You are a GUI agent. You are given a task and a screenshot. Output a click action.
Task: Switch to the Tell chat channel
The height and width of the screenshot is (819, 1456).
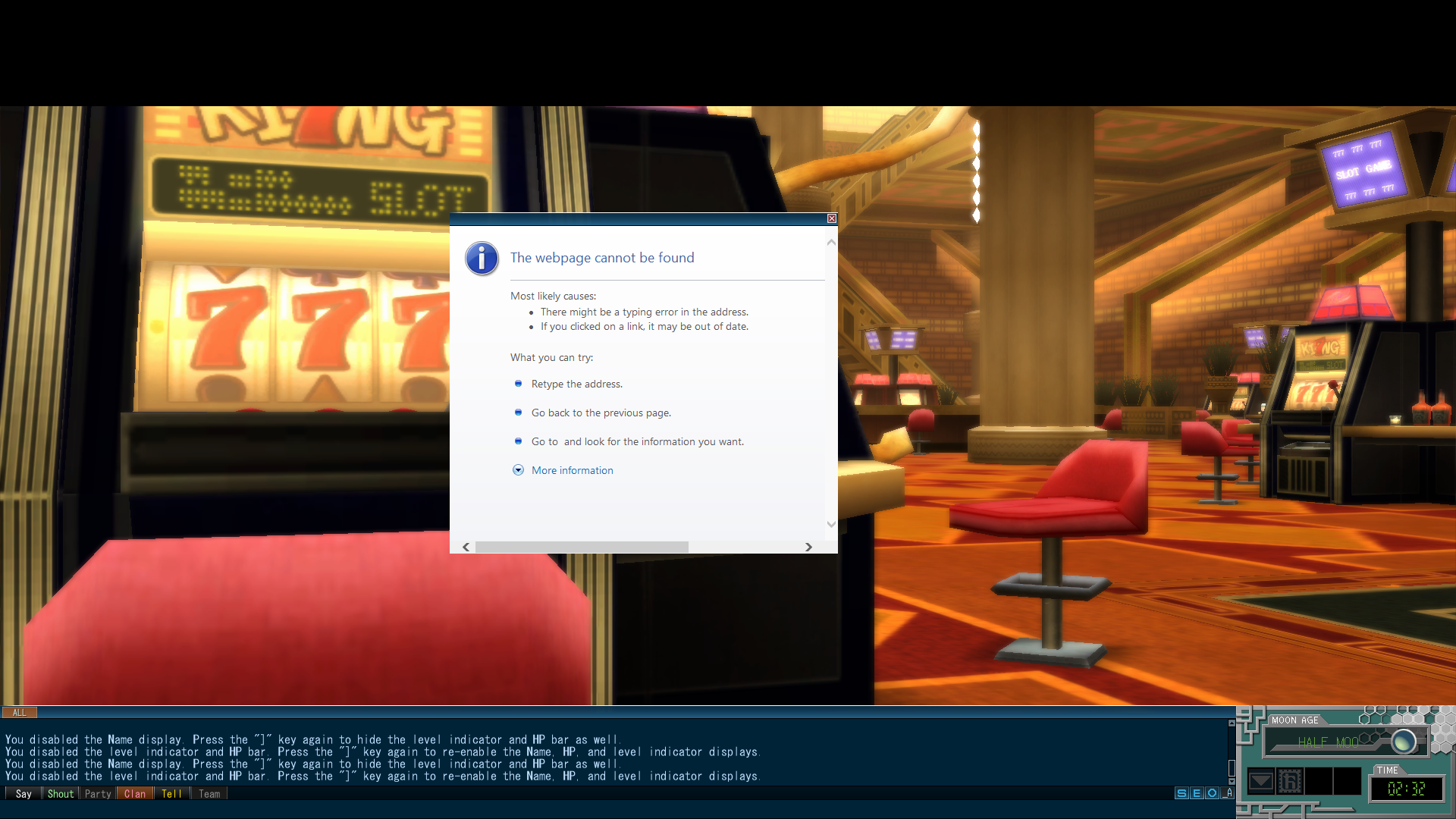coord(171,794)
